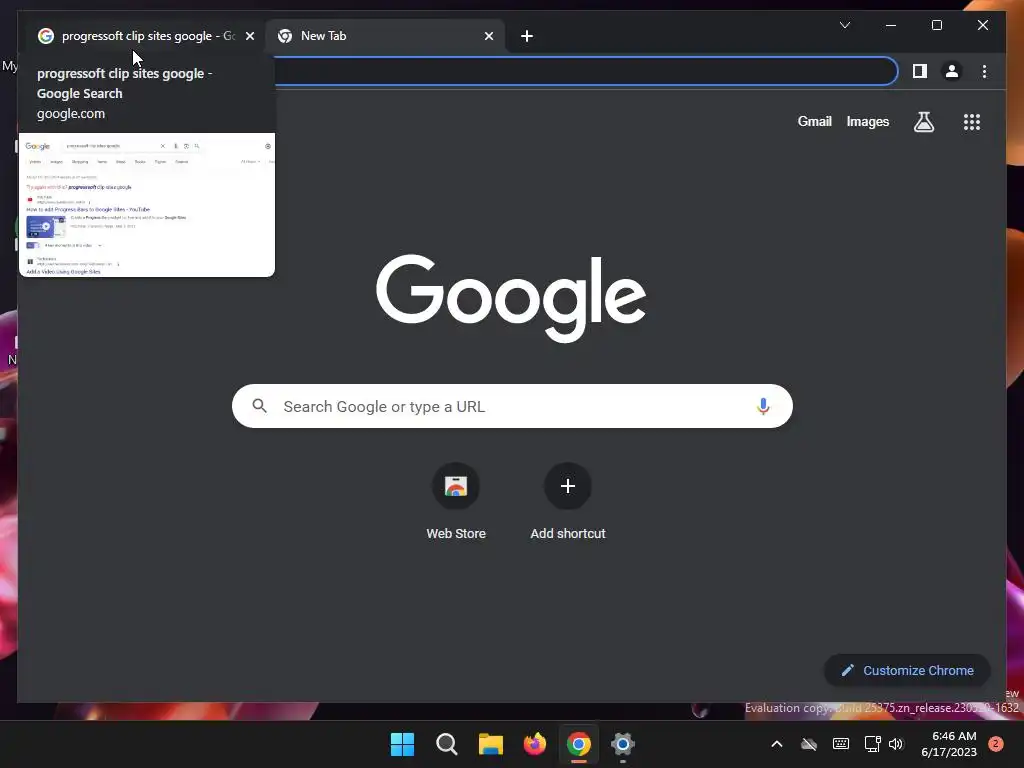Open the Windows Start menu
The width and height of the screenshot is (1024, 768).
(x=402, y=744)
